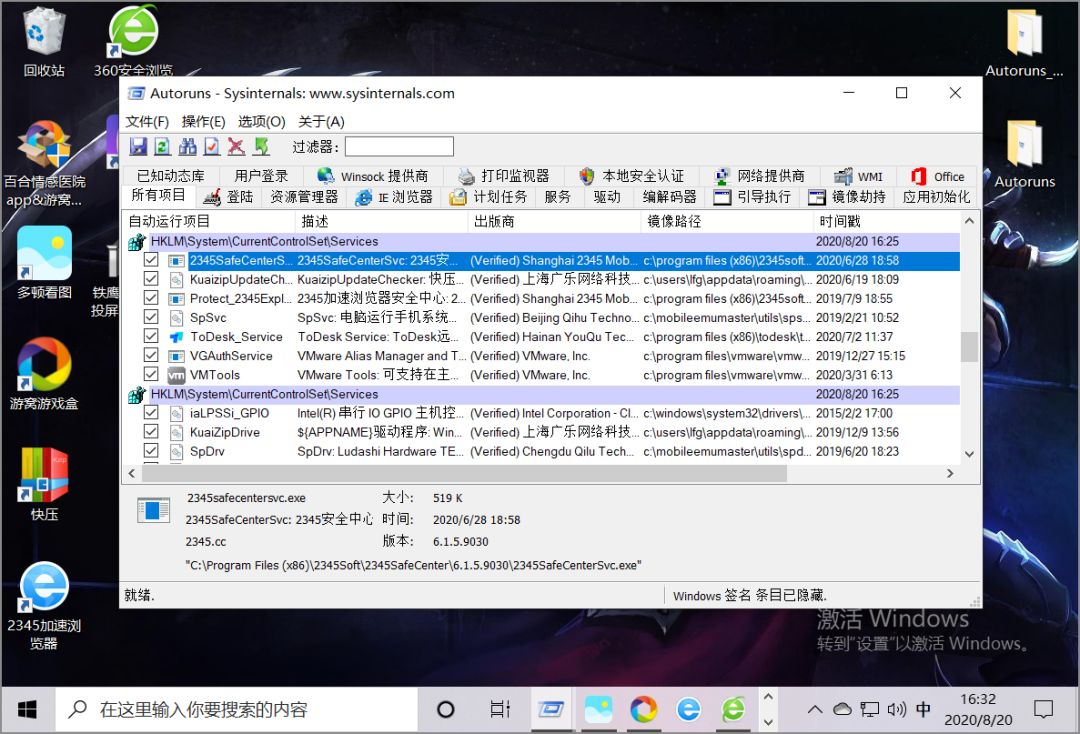Refresh the autorun entries list
The height and width of the screenshot is (734, 1080).
tap(162, 147)
